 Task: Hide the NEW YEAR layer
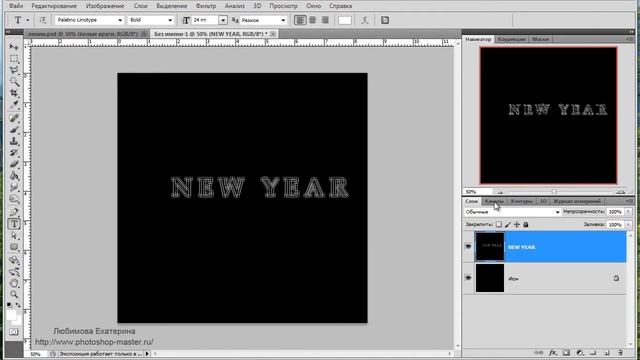[x=468, y=247]
